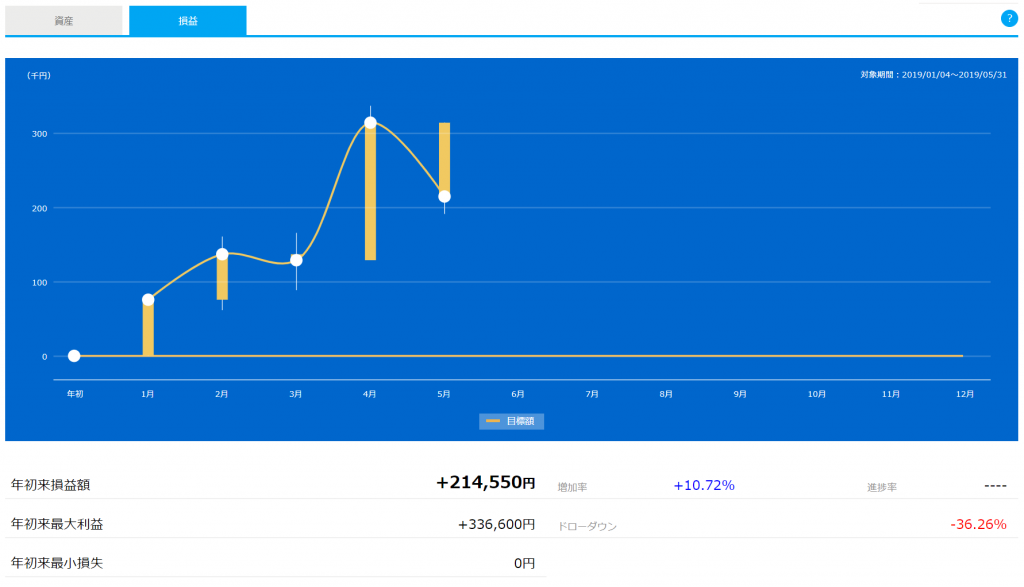Click the 12月 axis label
1024x587 pixels.
965,394
